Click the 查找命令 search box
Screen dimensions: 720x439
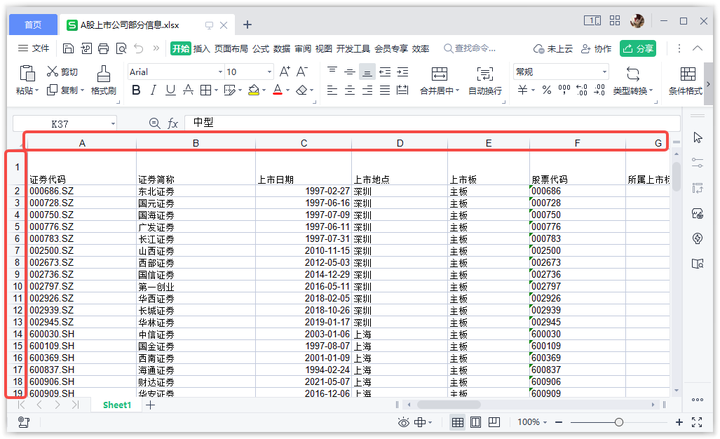(x=469, y=48)
